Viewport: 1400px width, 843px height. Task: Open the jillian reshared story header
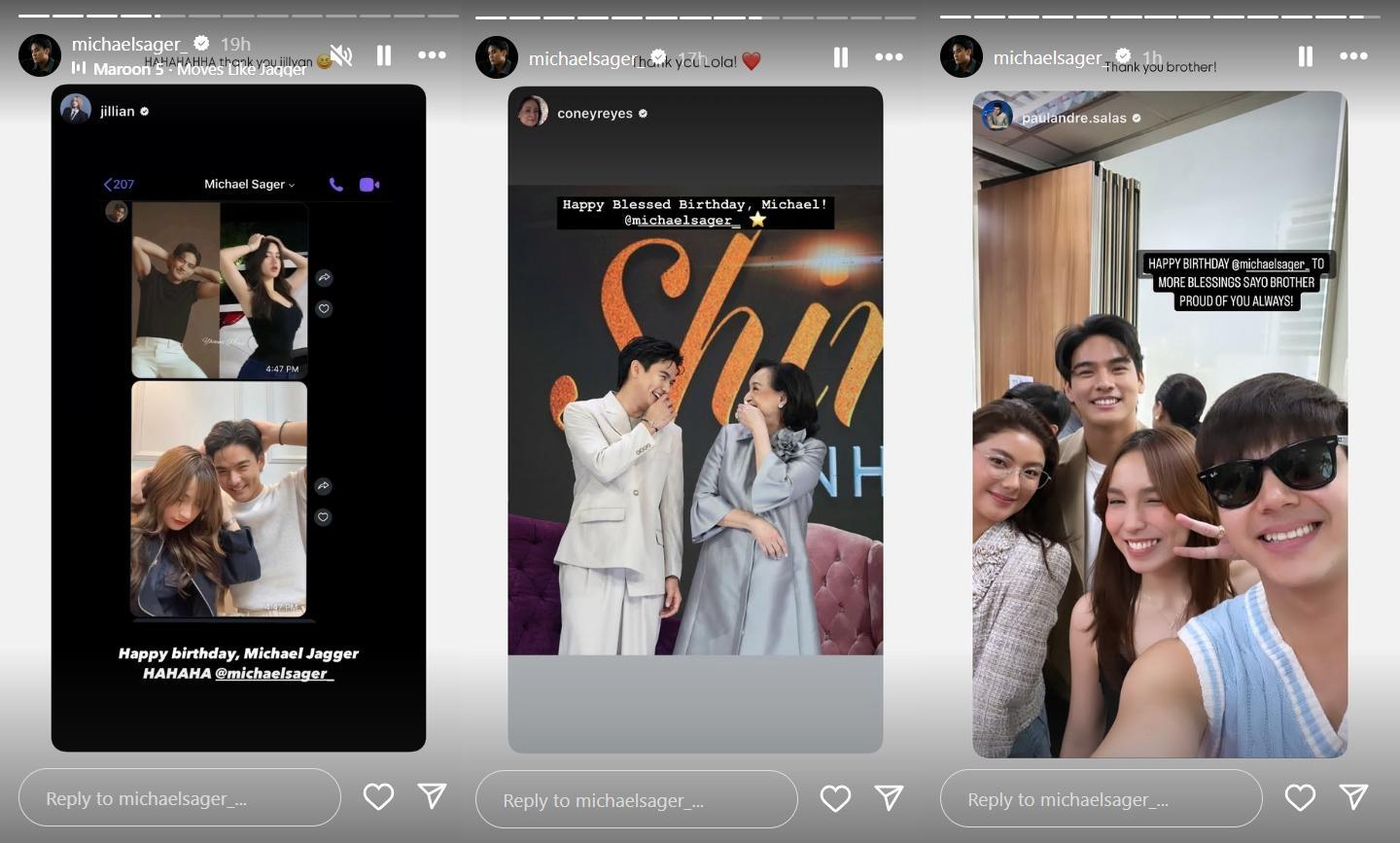(x=117, y=111)
